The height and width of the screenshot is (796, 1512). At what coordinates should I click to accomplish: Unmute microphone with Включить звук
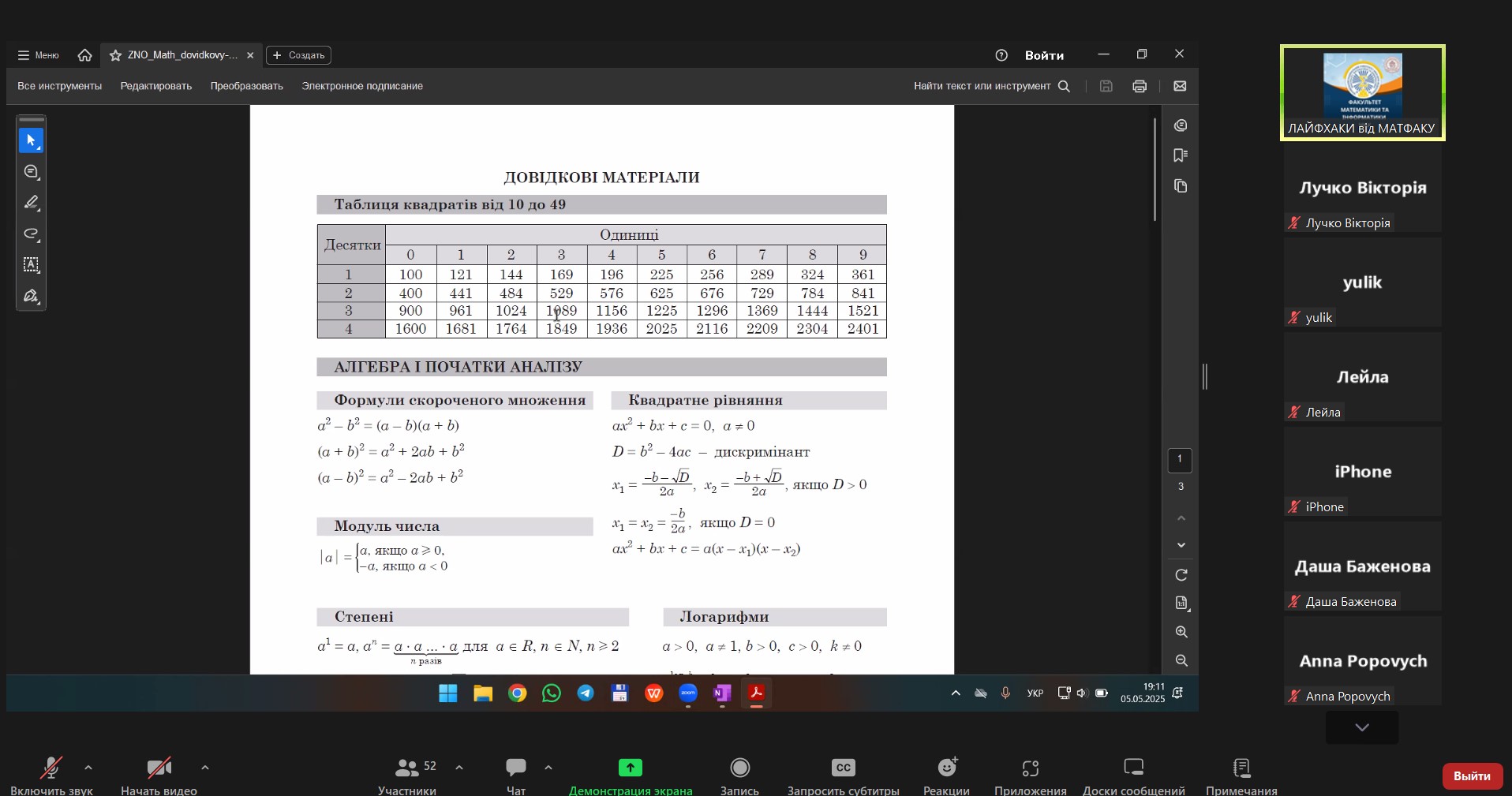click(x=51, y=775)
